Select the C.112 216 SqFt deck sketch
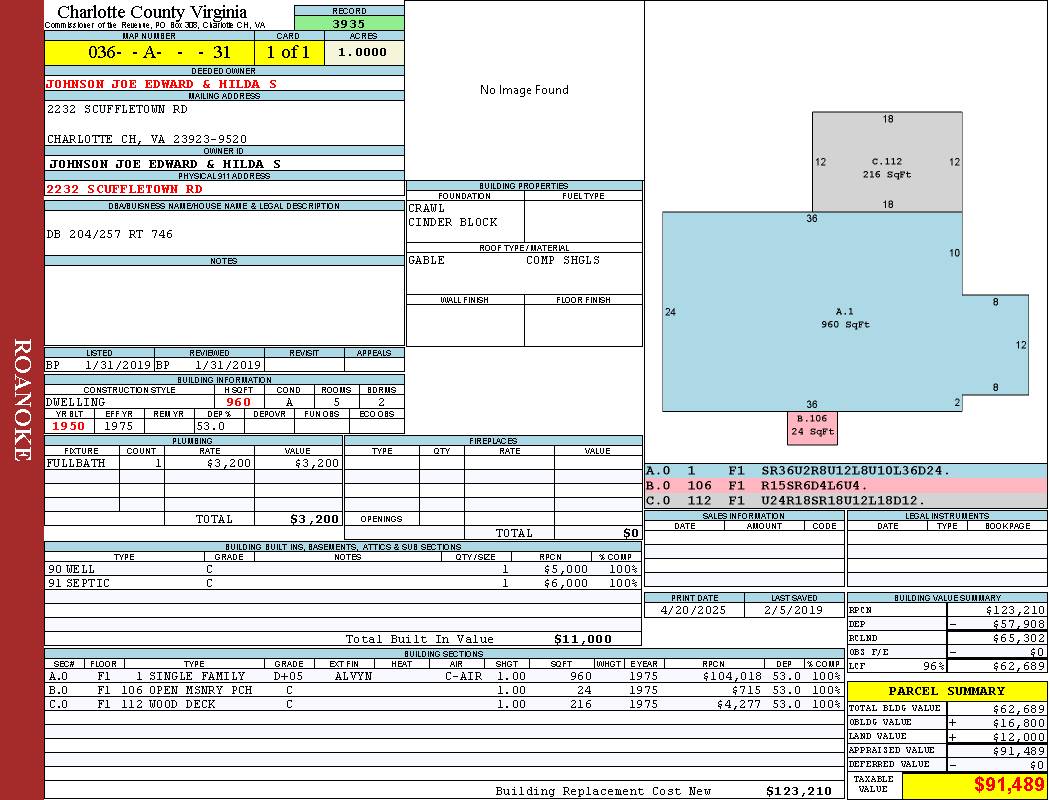Viewport: 1050px width, 800px height. point(887,162)
